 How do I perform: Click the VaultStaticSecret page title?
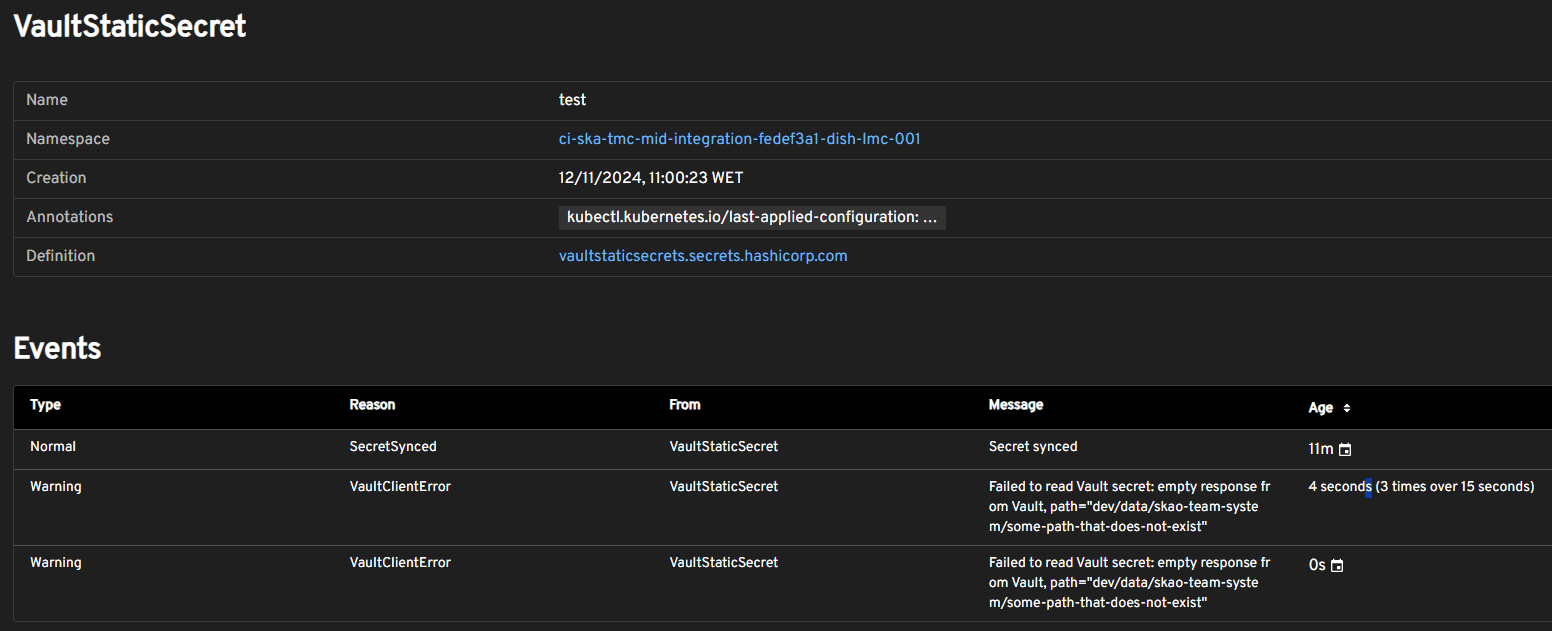(130, 26)
